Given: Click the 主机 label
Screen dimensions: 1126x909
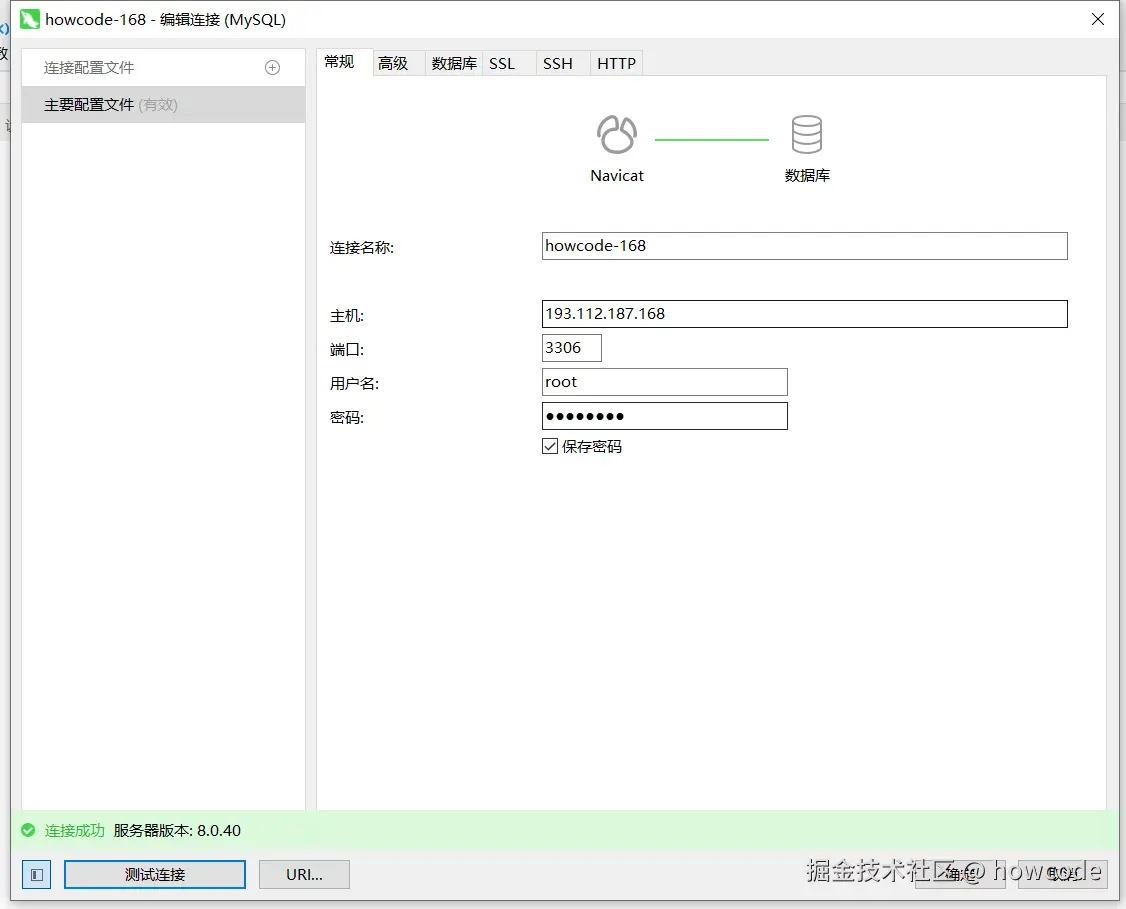Looking at the screenshot, I should click(x=347, y=316).
